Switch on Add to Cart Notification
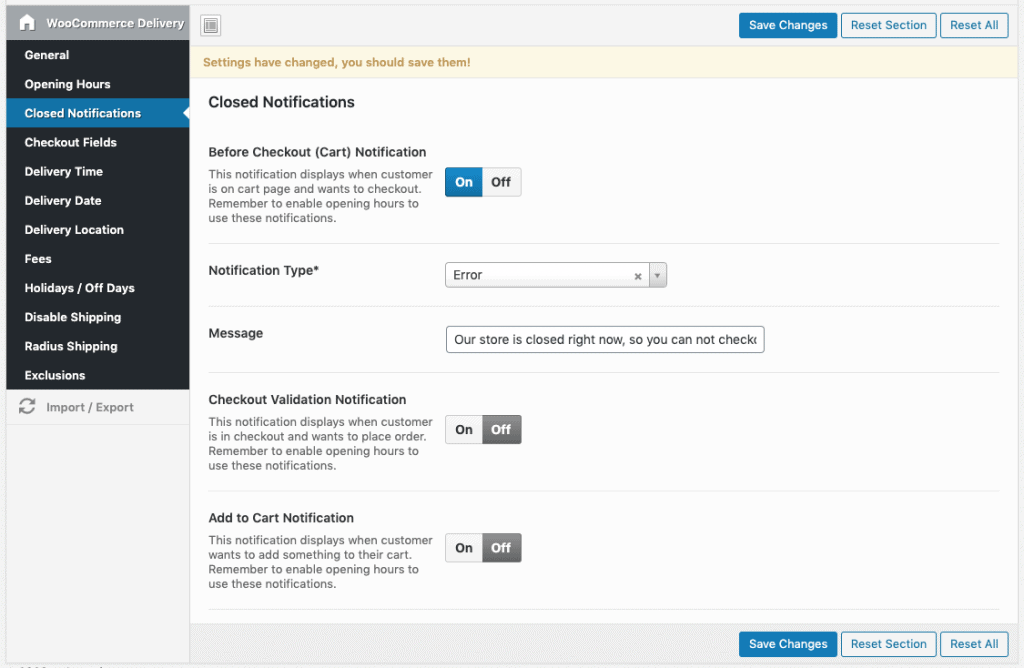The image size is (1024, 668). (464, 548)
